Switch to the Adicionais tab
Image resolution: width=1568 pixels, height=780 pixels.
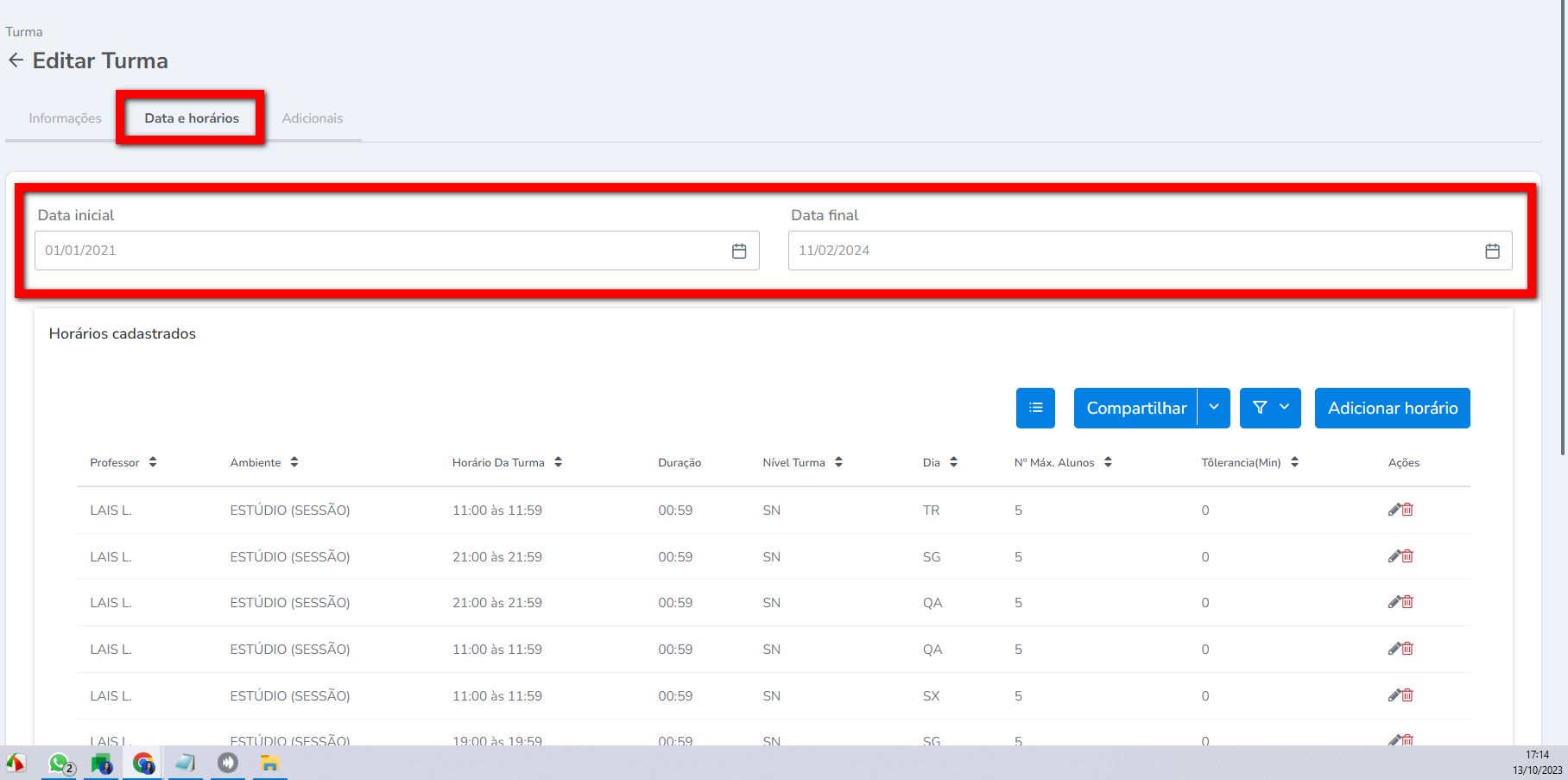pyautogui.click(x=313, y=118)
